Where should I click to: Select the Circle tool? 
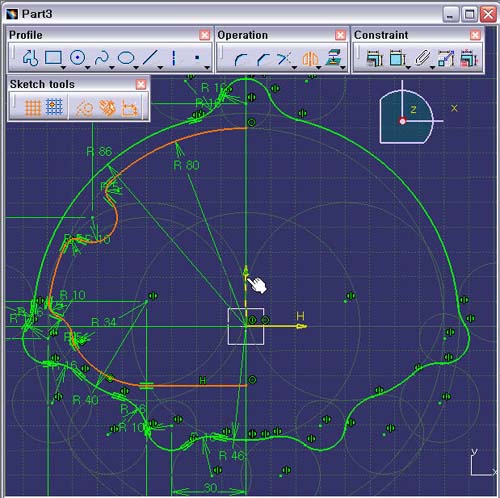[77, 58]
